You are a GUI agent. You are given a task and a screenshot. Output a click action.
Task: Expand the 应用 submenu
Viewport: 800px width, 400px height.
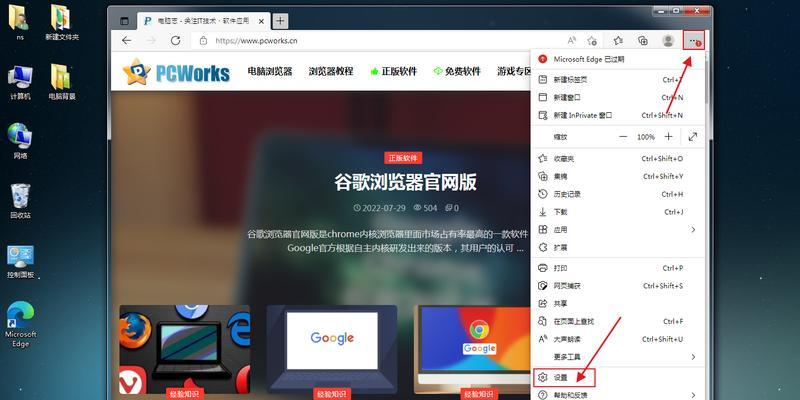coord(617,230)
